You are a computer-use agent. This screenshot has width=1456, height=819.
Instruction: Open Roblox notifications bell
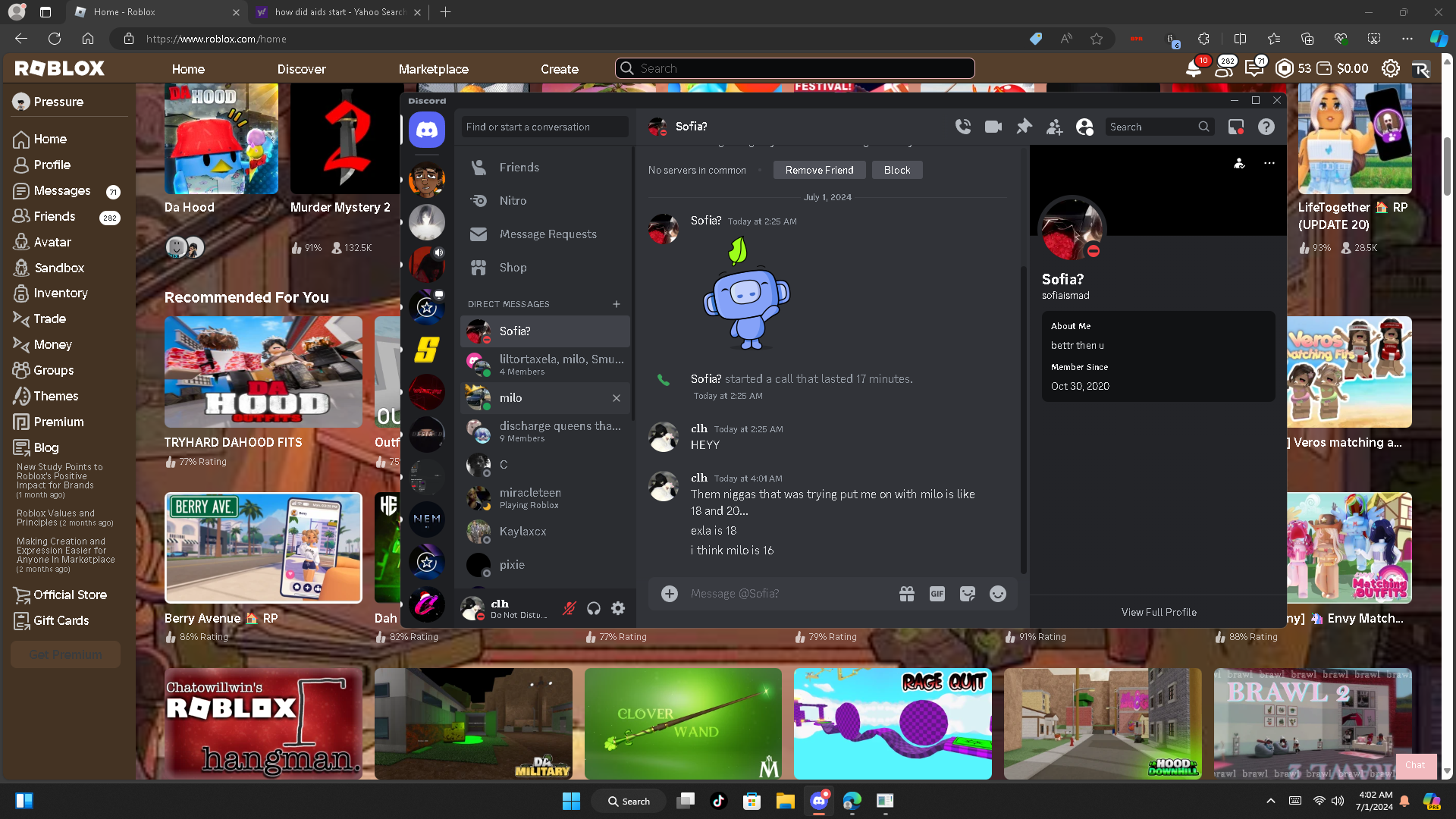tap(1194, 68)
